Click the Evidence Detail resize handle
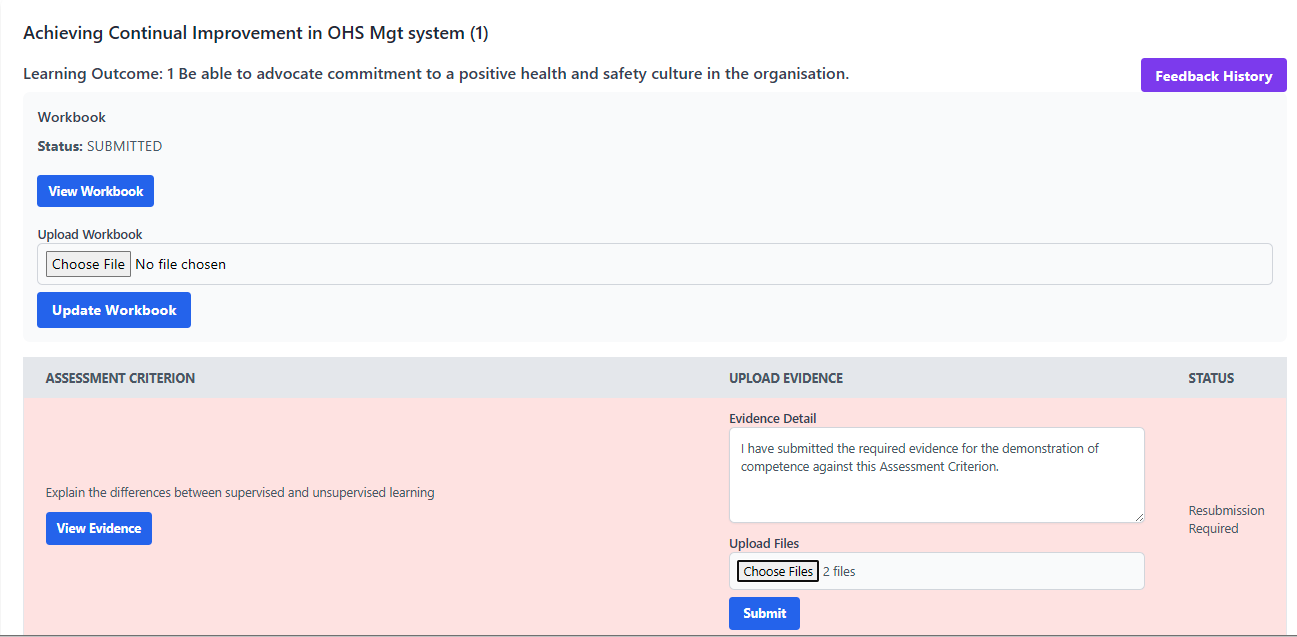1297x637 pixels. coord(1139,517)
